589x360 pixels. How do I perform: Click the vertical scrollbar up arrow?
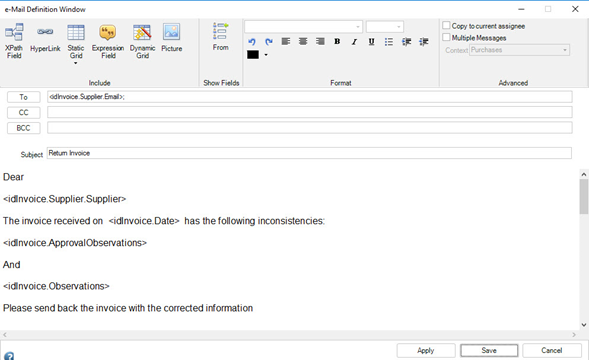tap(583, 174)
